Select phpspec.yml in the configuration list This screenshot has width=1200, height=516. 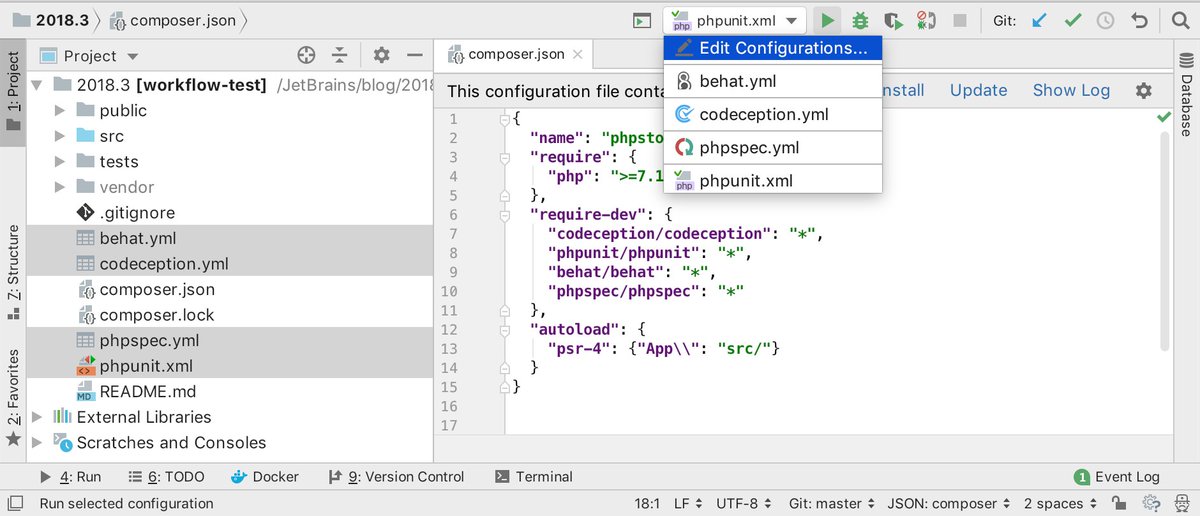pos(773,147)
